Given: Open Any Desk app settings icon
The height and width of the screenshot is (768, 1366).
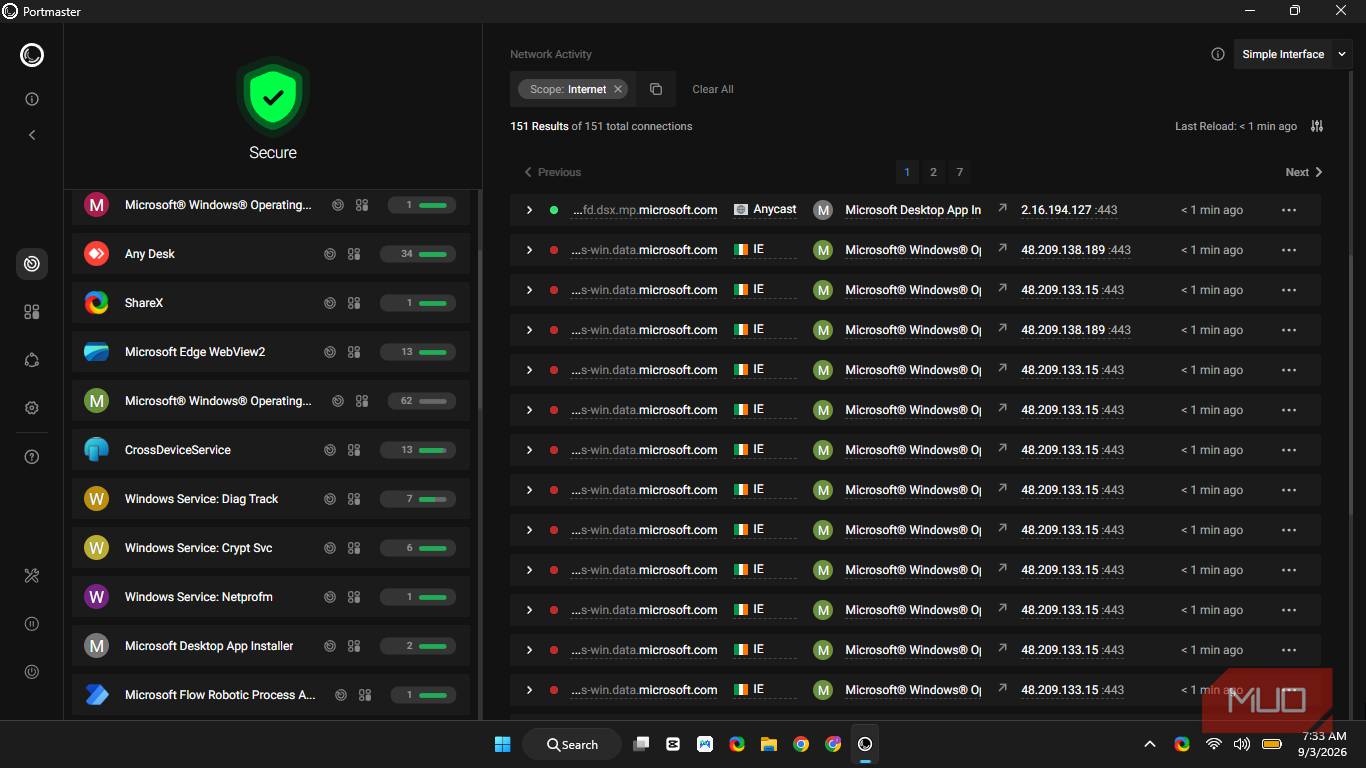Looking at the screenshot, I should 354,254.
